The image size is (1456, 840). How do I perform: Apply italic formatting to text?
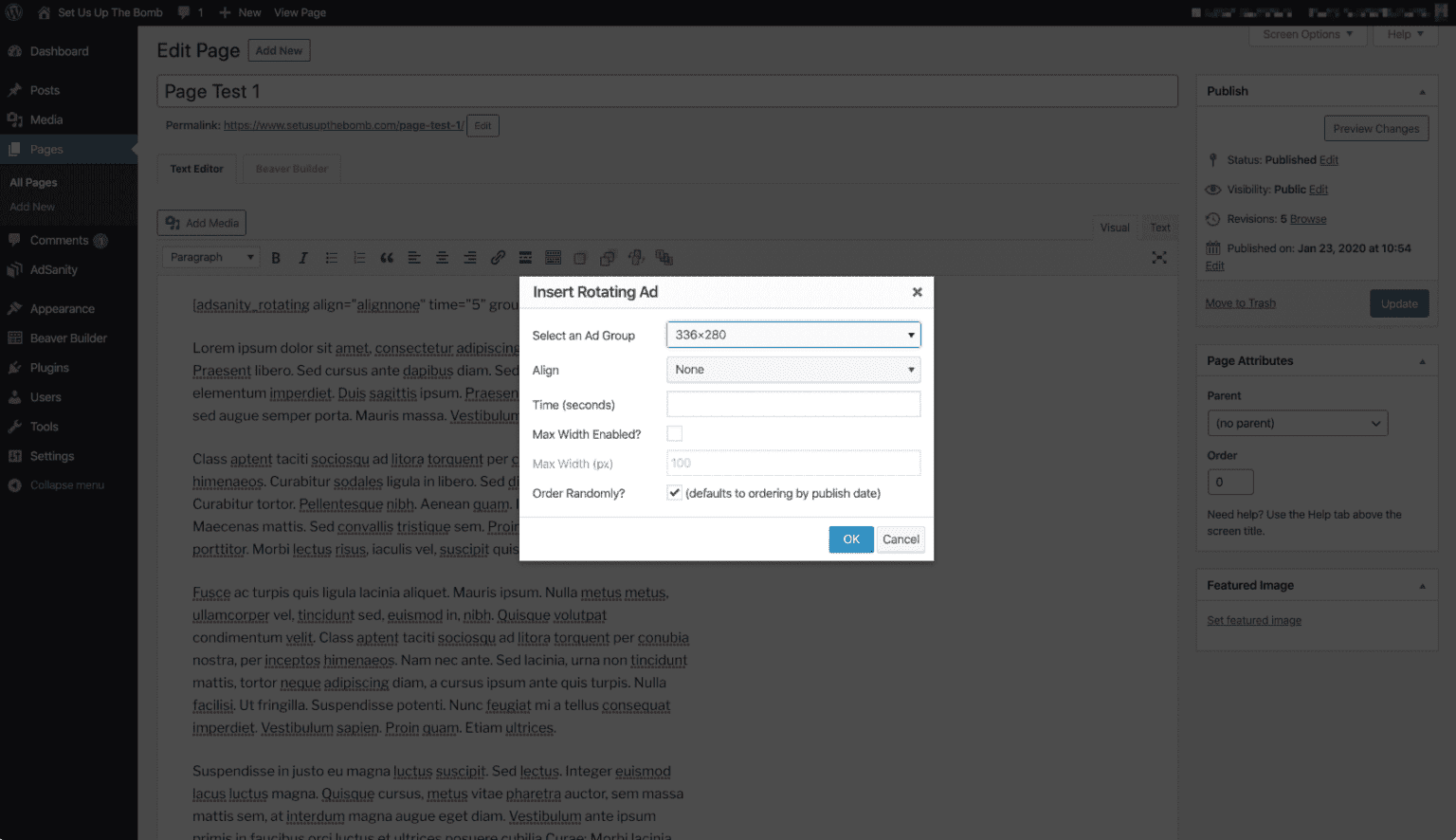pyautogui.click(x=302, y=257)
